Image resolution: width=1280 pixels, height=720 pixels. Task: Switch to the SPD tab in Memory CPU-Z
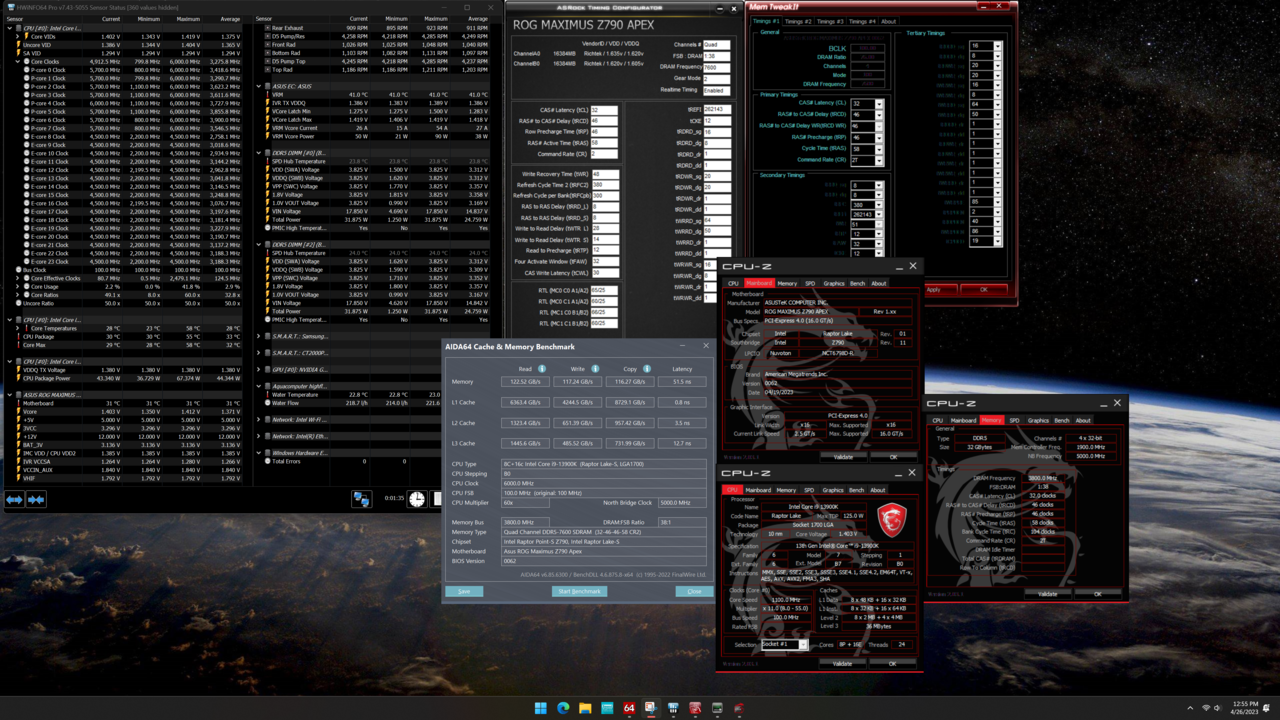pos(1014,420)
